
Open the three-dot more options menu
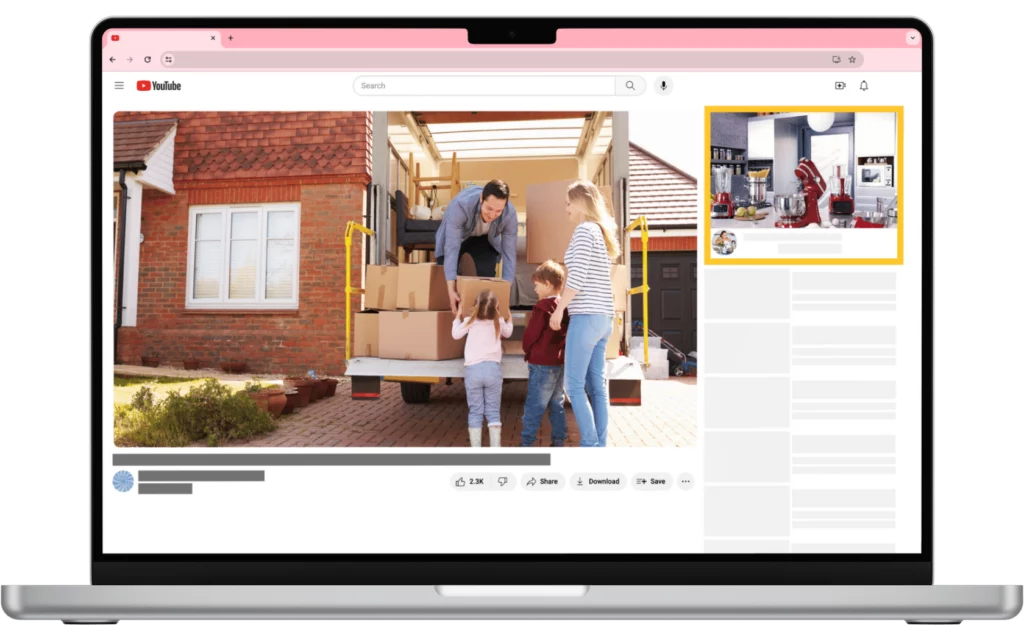684,481
